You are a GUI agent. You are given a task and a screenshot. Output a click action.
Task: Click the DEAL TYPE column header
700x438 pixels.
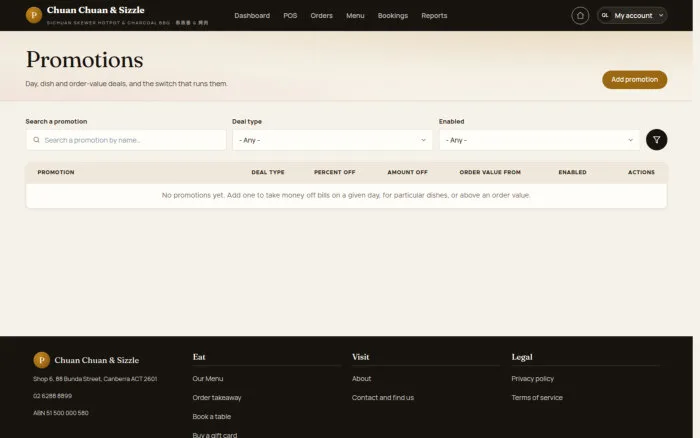click(x=268, y=172)
